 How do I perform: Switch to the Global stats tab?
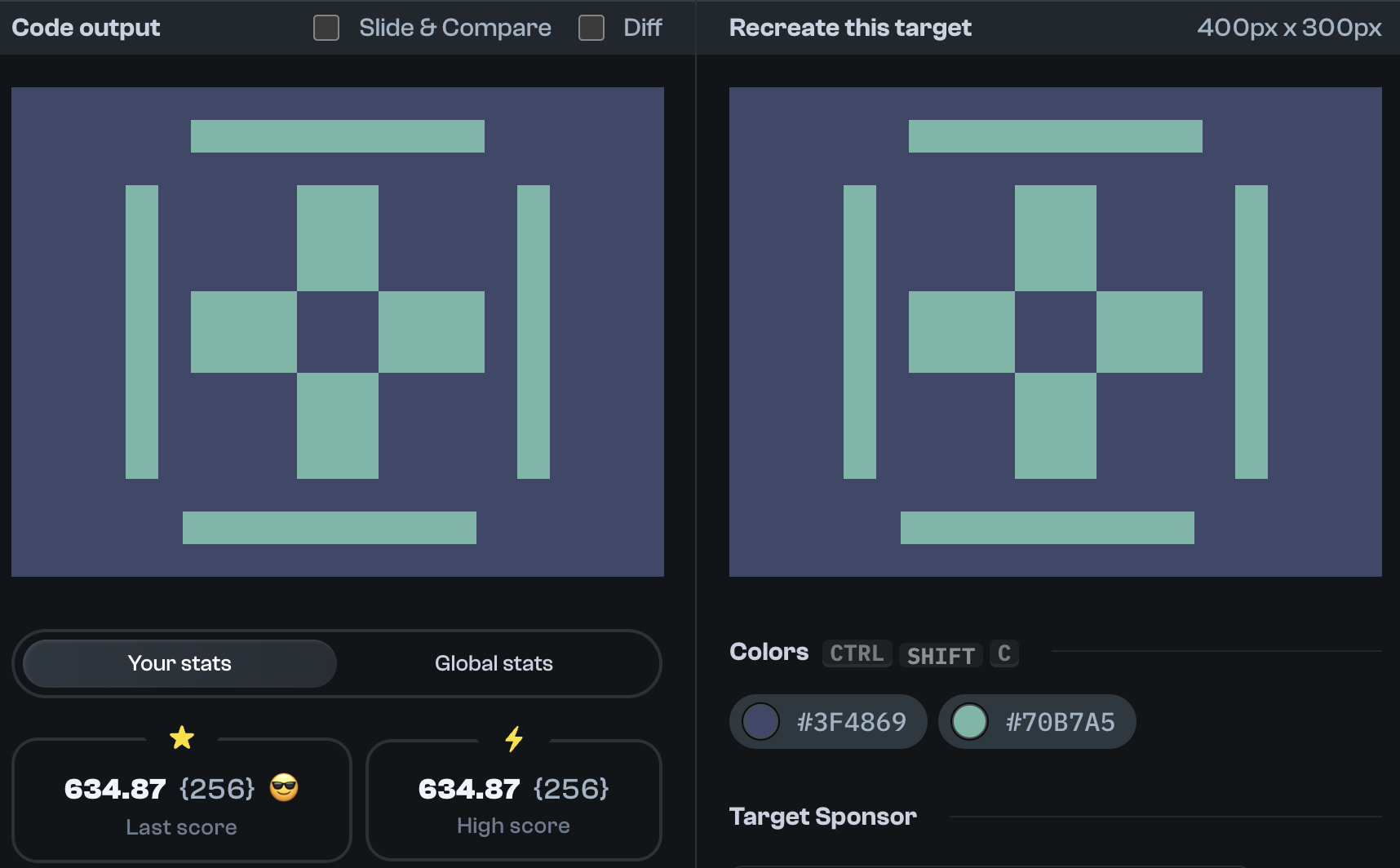(494, 663)
